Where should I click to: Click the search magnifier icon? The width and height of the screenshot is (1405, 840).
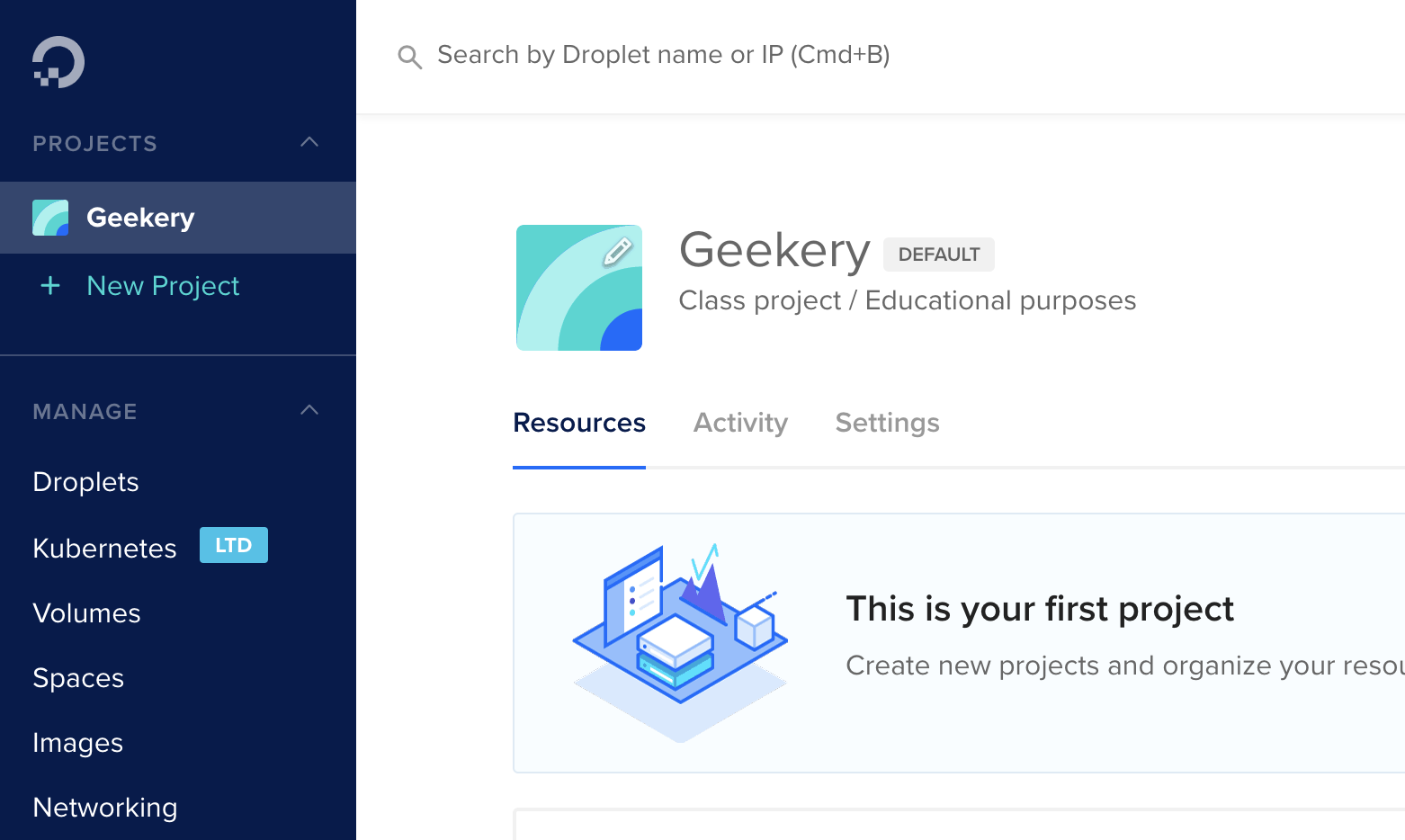(x=409, y=57)
